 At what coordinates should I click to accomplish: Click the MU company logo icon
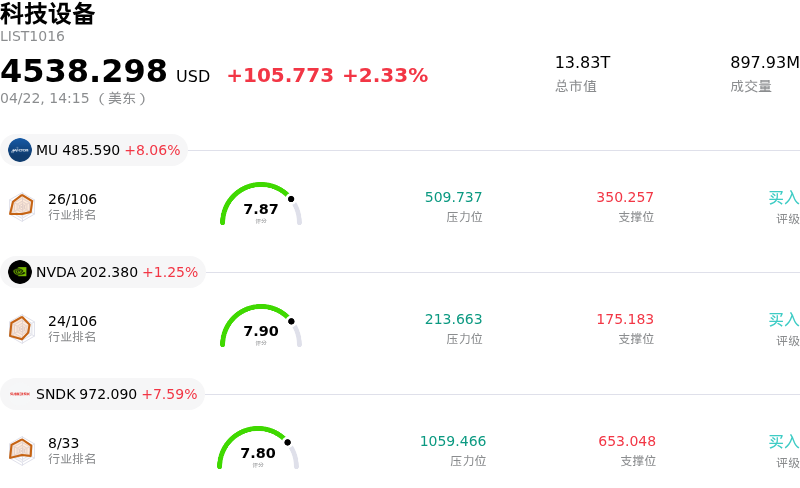(20, 150)
